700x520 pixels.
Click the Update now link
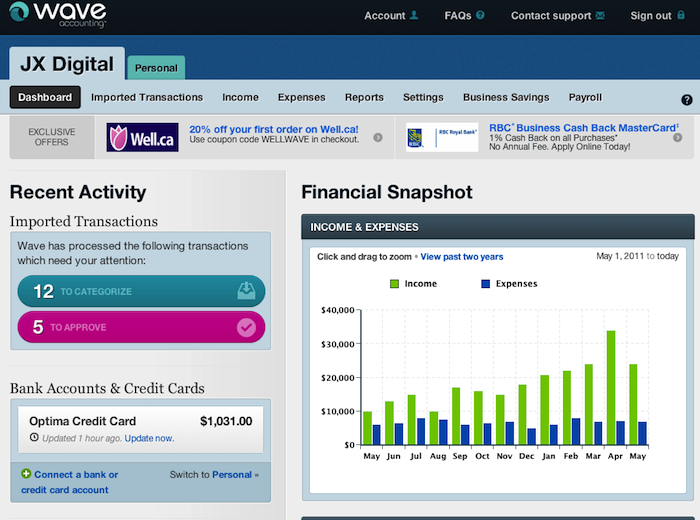pos(149,438)
